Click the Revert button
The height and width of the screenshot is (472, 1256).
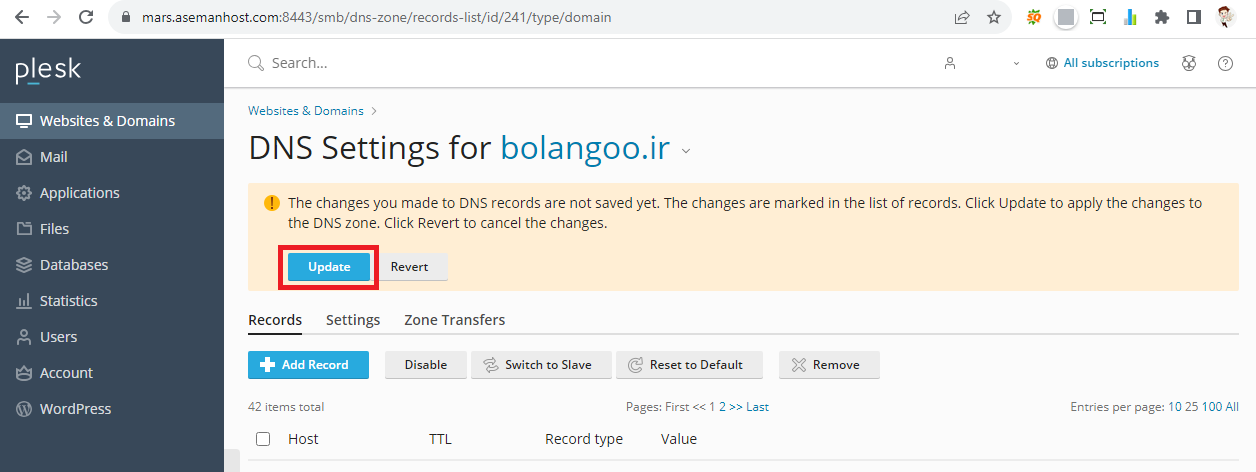point(409,267)
